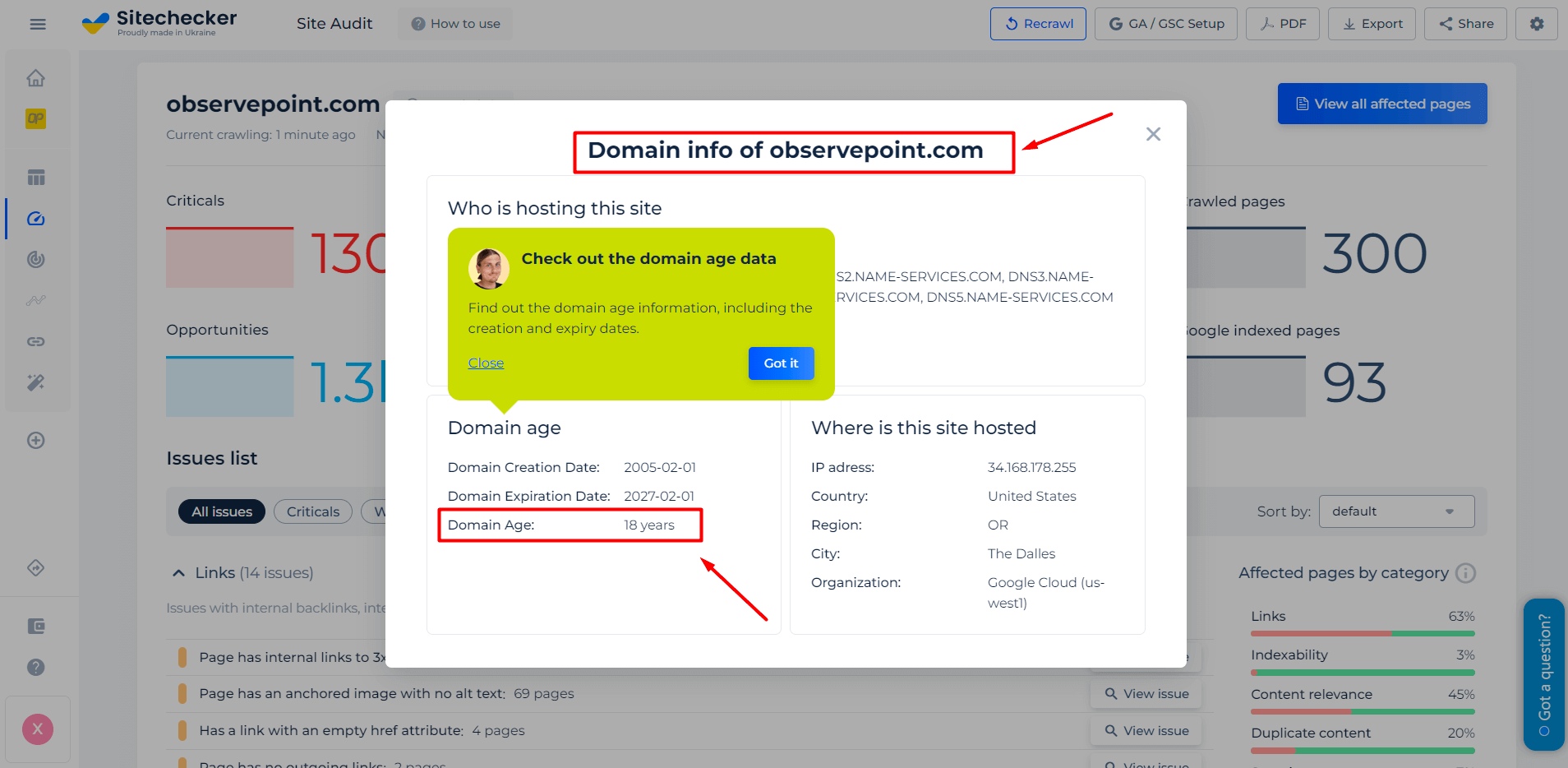Click the Domain Age 18 years value
1568x768 pixels.
click(x=649, y=525)
